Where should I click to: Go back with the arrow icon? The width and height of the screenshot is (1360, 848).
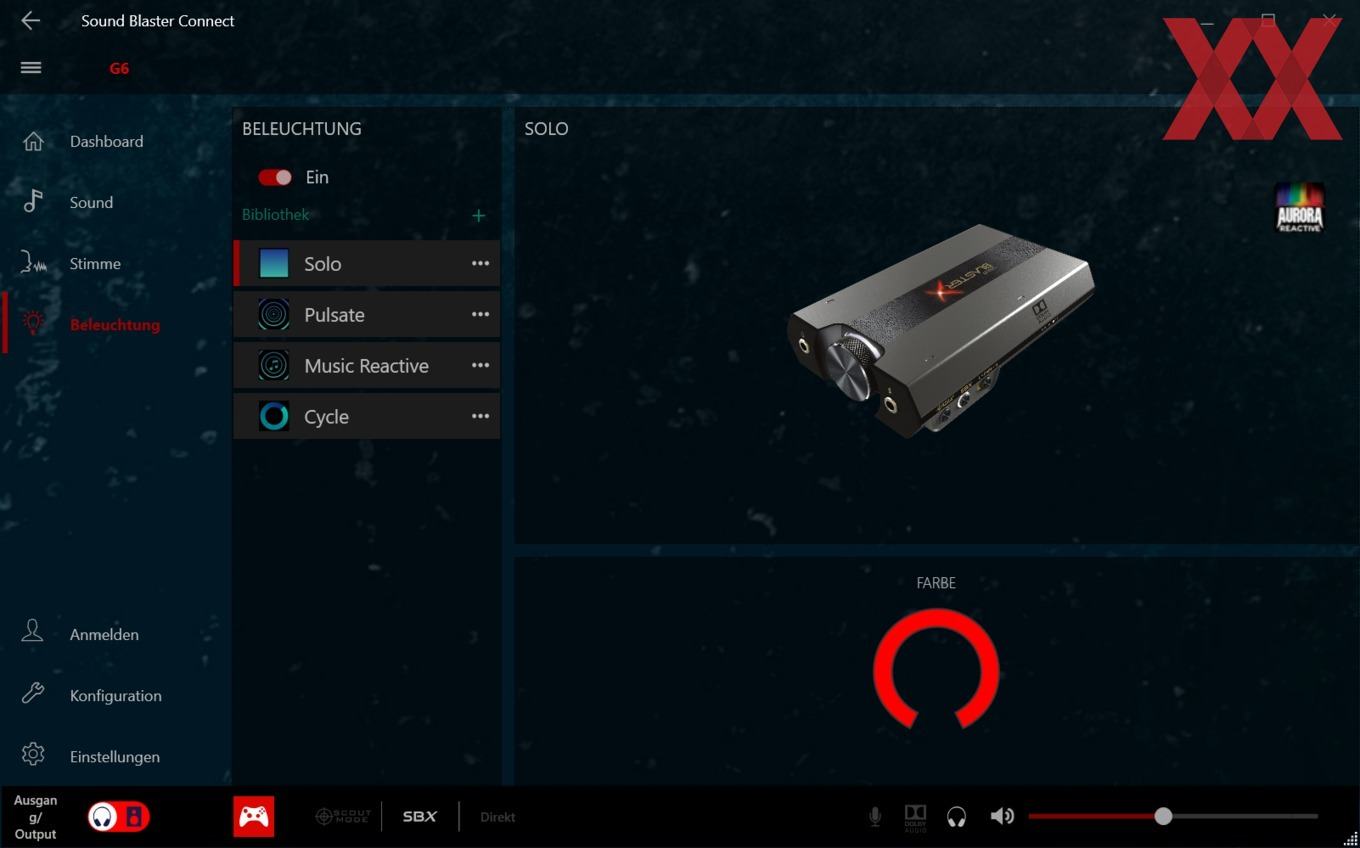(x=30, y=20)
